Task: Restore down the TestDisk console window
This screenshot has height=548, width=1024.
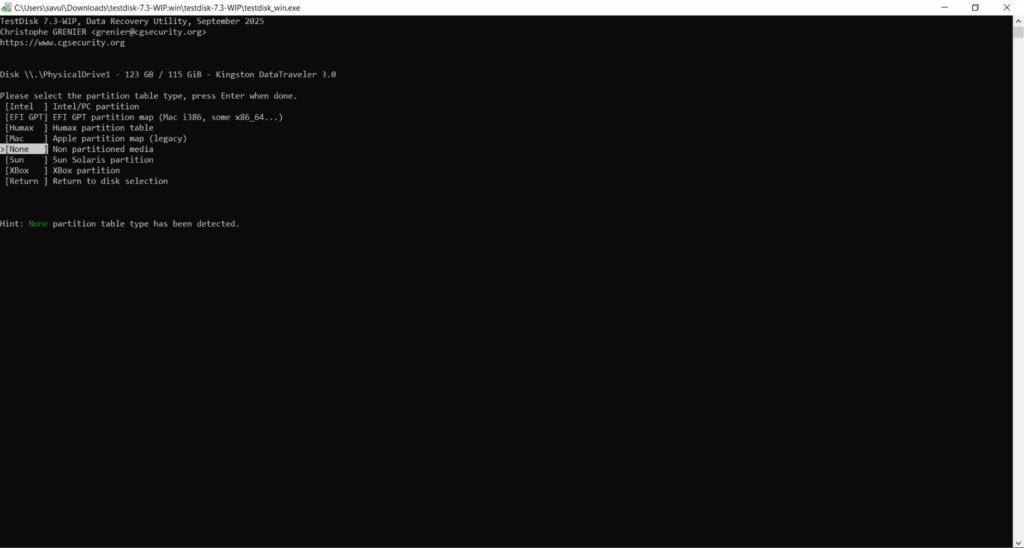Action: coord(975,7)
